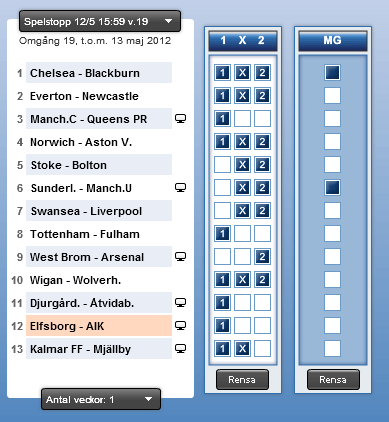Tick the empty 1 box for Stoke - Bolton
The width and height of the screenshot is (389, 422).
point(222,165)
